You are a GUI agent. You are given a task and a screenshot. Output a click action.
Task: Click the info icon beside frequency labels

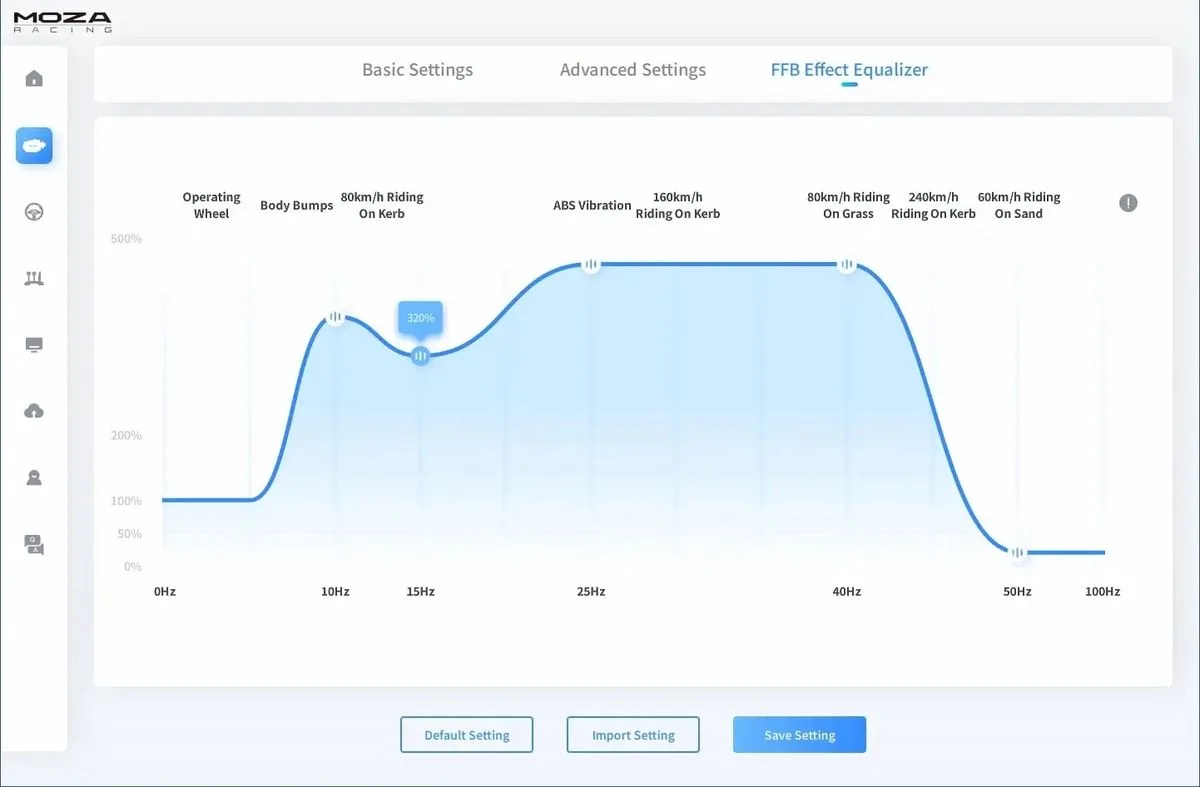tap(1128, 203)
